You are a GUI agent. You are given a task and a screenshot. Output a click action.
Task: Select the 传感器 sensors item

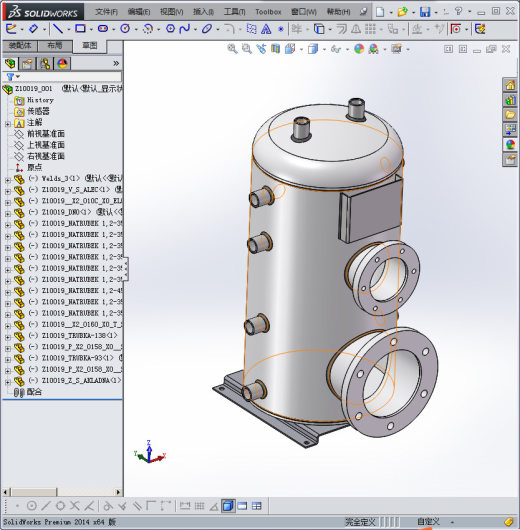[x=38, y=111]
